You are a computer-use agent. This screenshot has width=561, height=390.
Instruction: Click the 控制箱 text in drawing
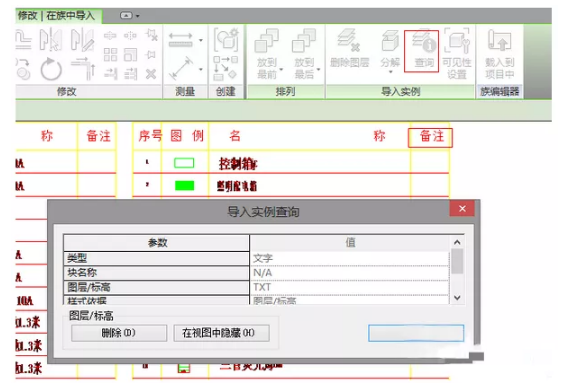point(238,164)
